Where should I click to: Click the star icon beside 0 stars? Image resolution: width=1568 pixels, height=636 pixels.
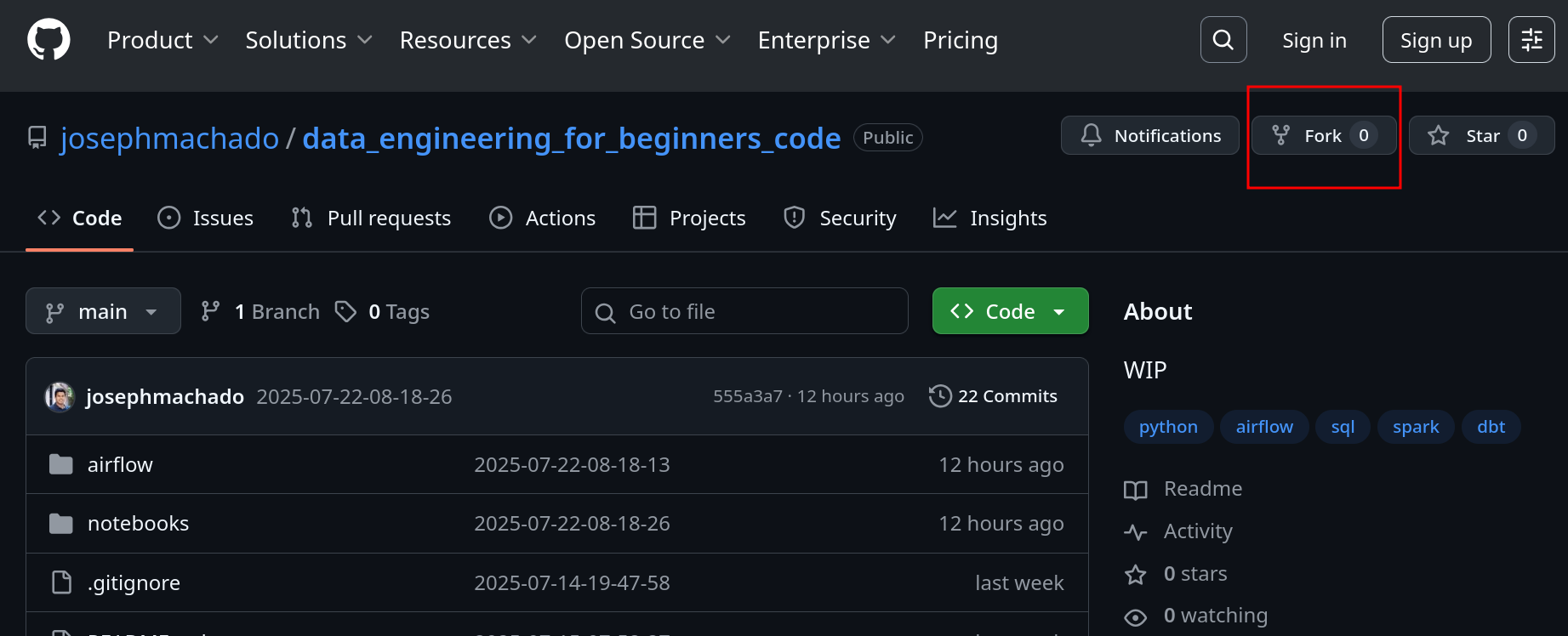tap(1136, 575)
